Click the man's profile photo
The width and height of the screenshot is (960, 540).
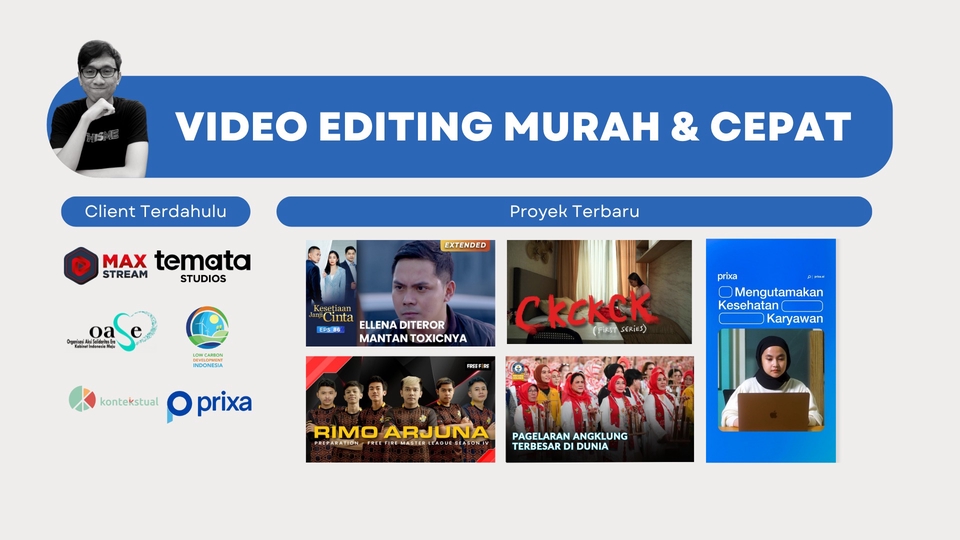click(x=99, y=109)
